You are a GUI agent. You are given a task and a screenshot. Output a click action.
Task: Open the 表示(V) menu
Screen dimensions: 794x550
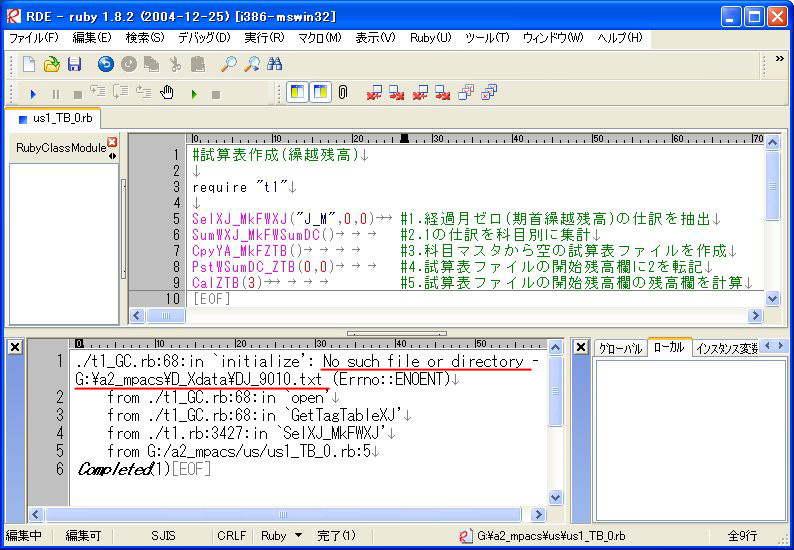(375, 38)
